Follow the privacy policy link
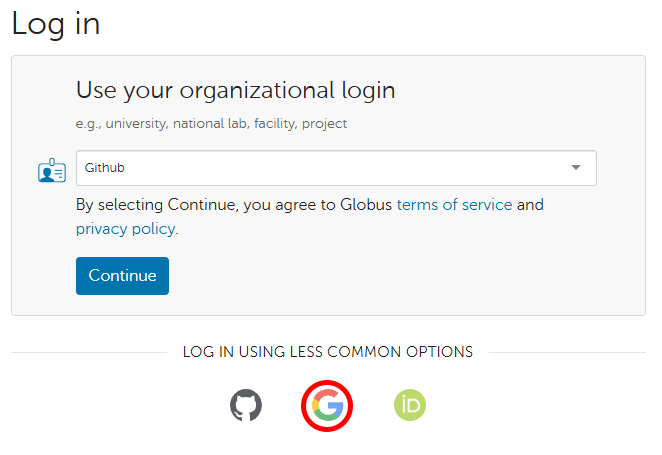 pyautogui.click(x=126, y=228)
